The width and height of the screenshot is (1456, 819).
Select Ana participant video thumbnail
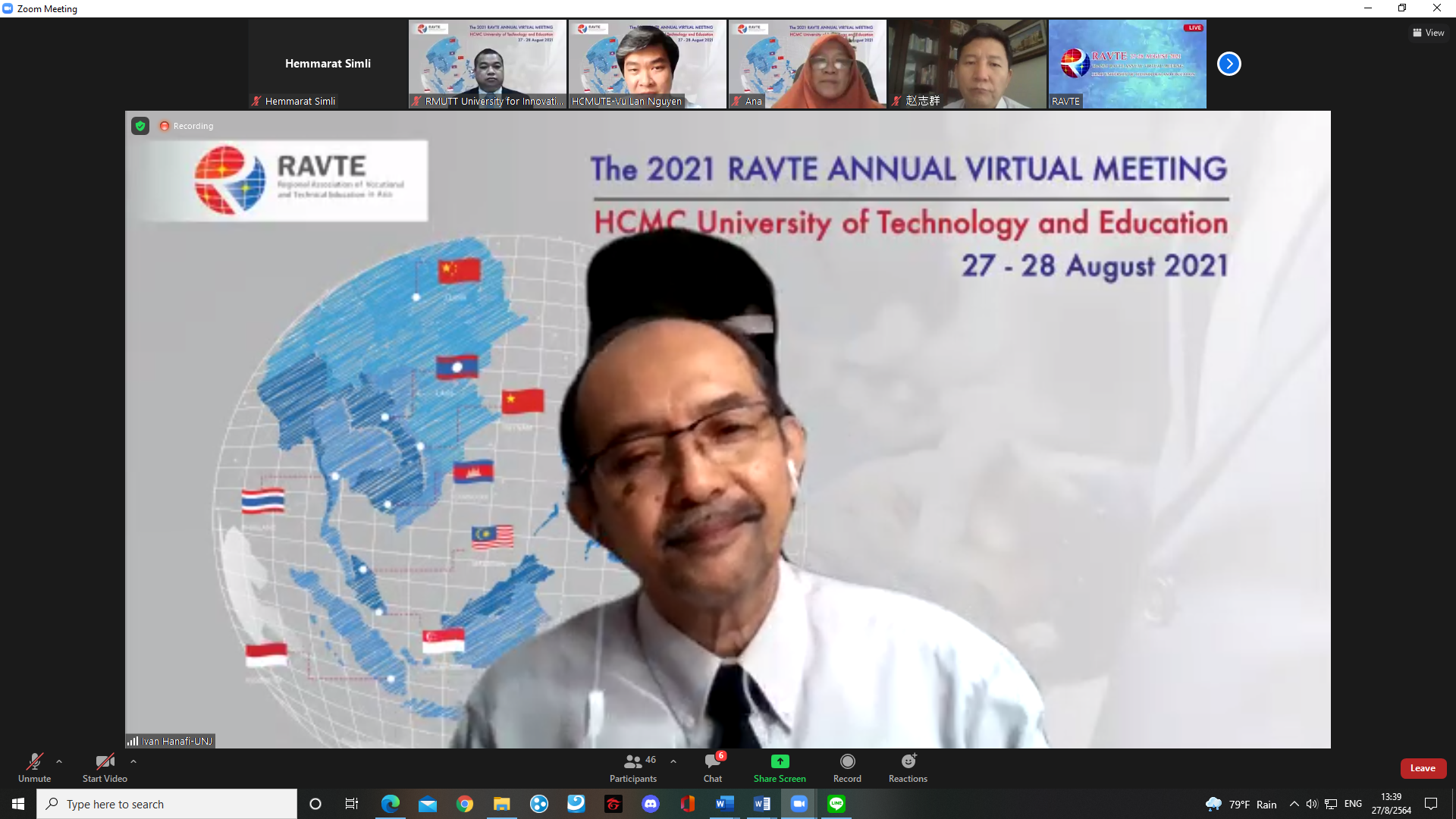coord(808,64)
